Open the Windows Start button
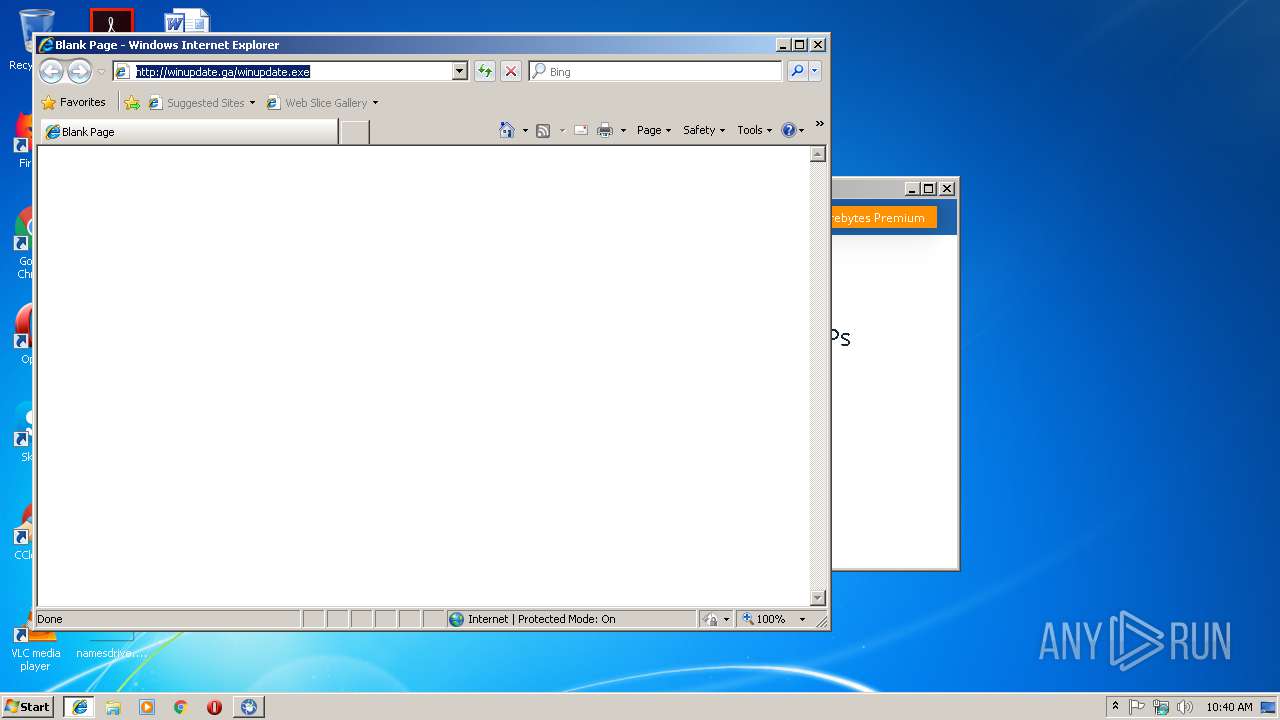1280x720 pixels. (27, 706)
